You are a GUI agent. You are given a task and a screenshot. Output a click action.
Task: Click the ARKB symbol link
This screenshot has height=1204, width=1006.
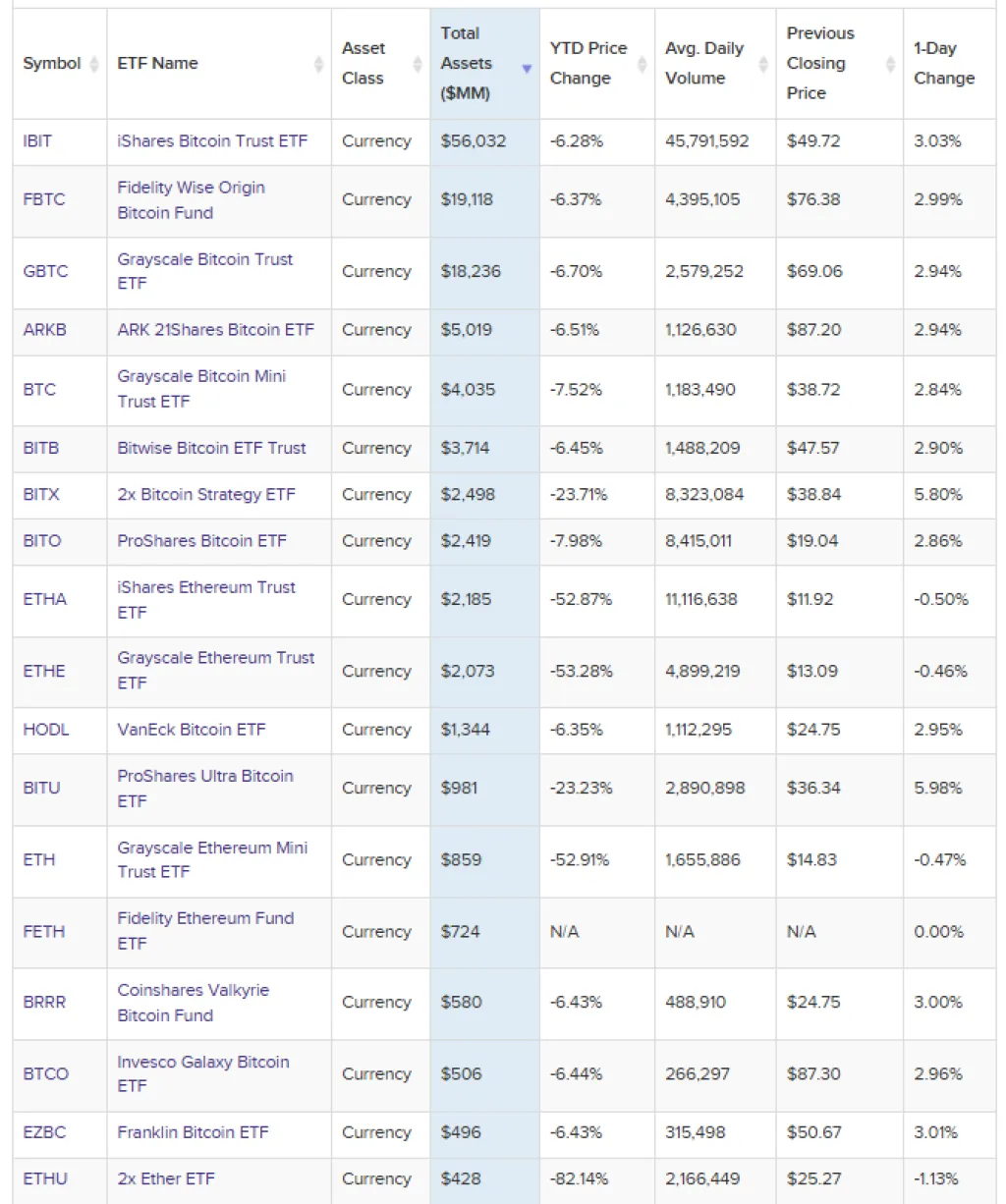pyautogui.click(x=45, y=330)
